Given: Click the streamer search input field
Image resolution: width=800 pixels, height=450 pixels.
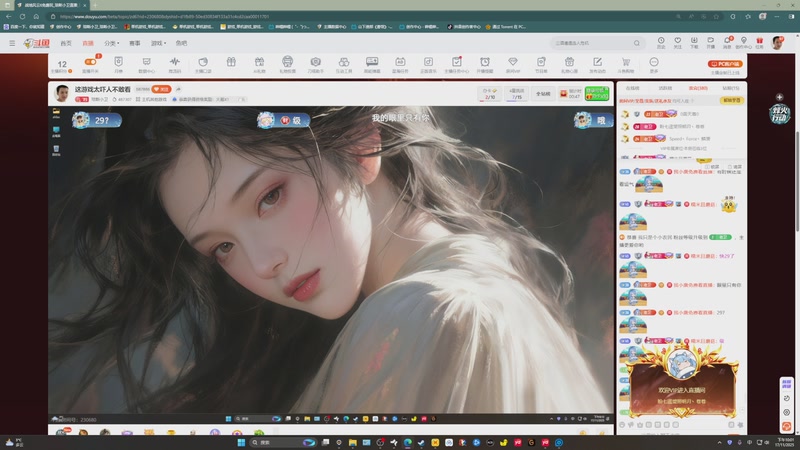Looking at the screenshot, I should coord(590,43).
